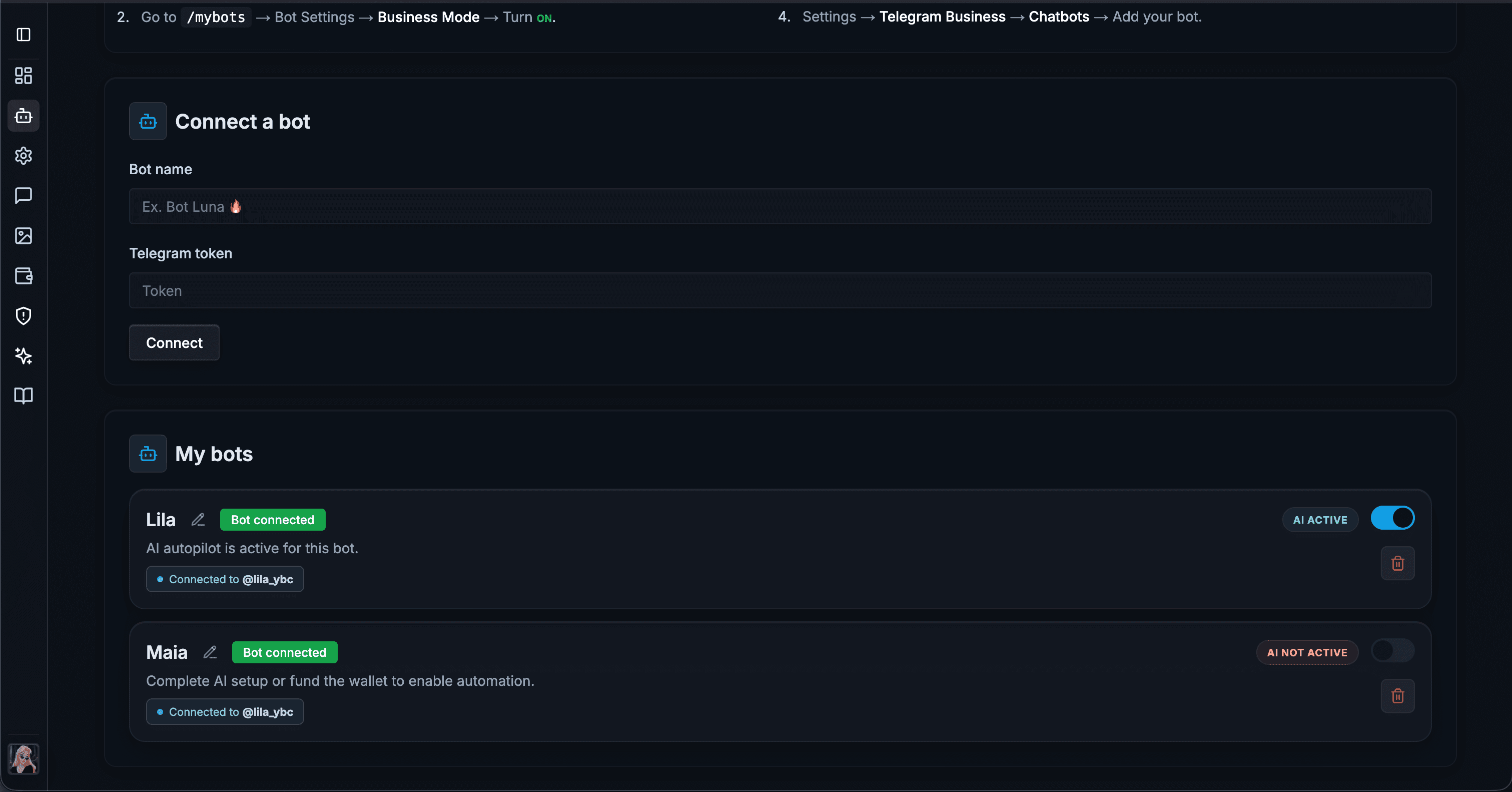The width and height of the screenshot is (1512, 792).
Task: Click the Connect button
Action: (x=174, y=343)
